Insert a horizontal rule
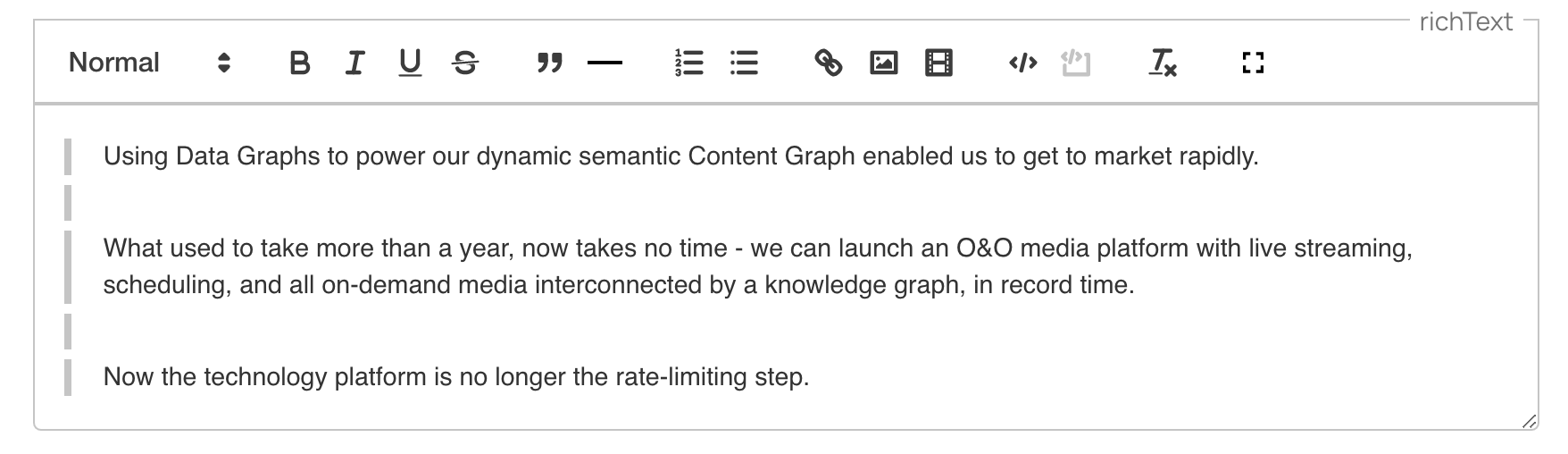The image size is (1568, 454). pyautogui.click(x=605, y=63)
